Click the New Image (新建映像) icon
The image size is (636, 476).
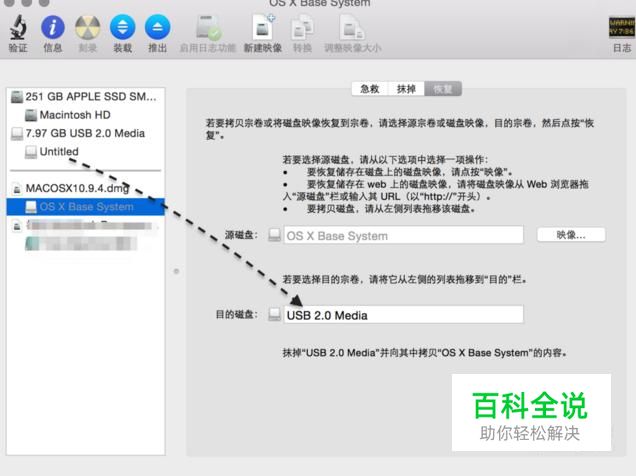[263, 28]
